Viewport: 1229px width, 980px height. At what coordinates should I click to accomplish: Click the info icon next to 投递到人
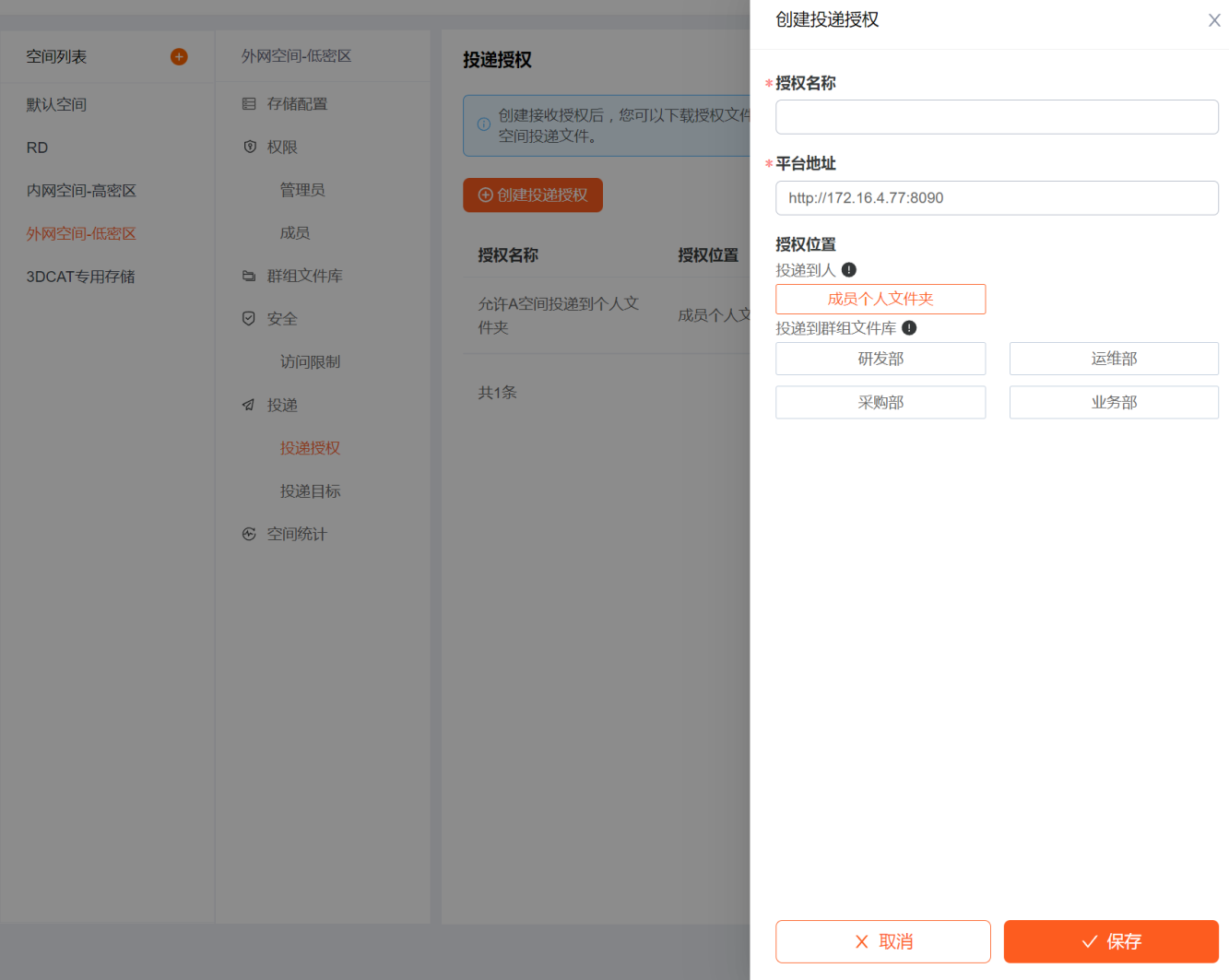(849, 269)
